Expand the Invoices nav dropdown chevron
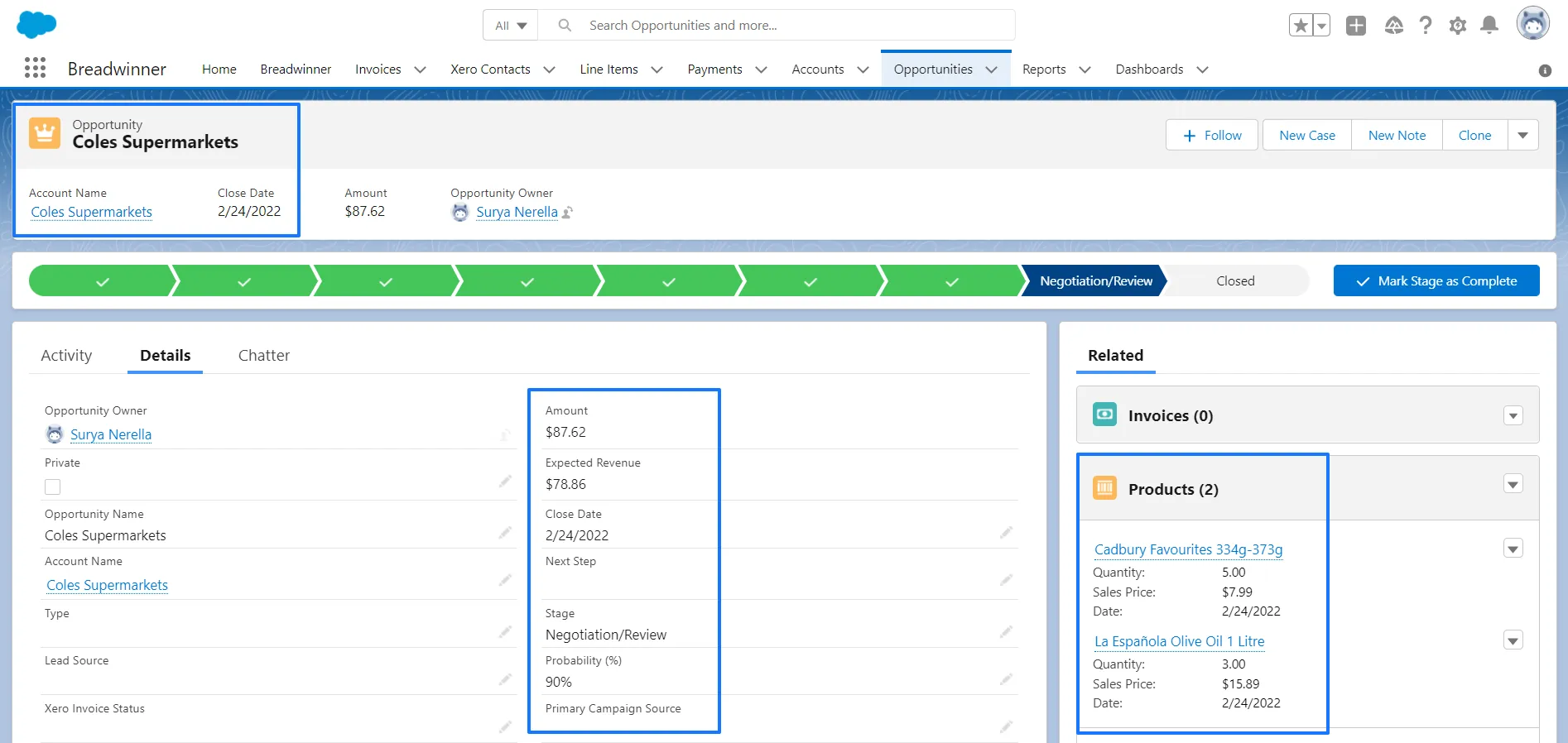 pyautogui.click(x=420, y=70)
